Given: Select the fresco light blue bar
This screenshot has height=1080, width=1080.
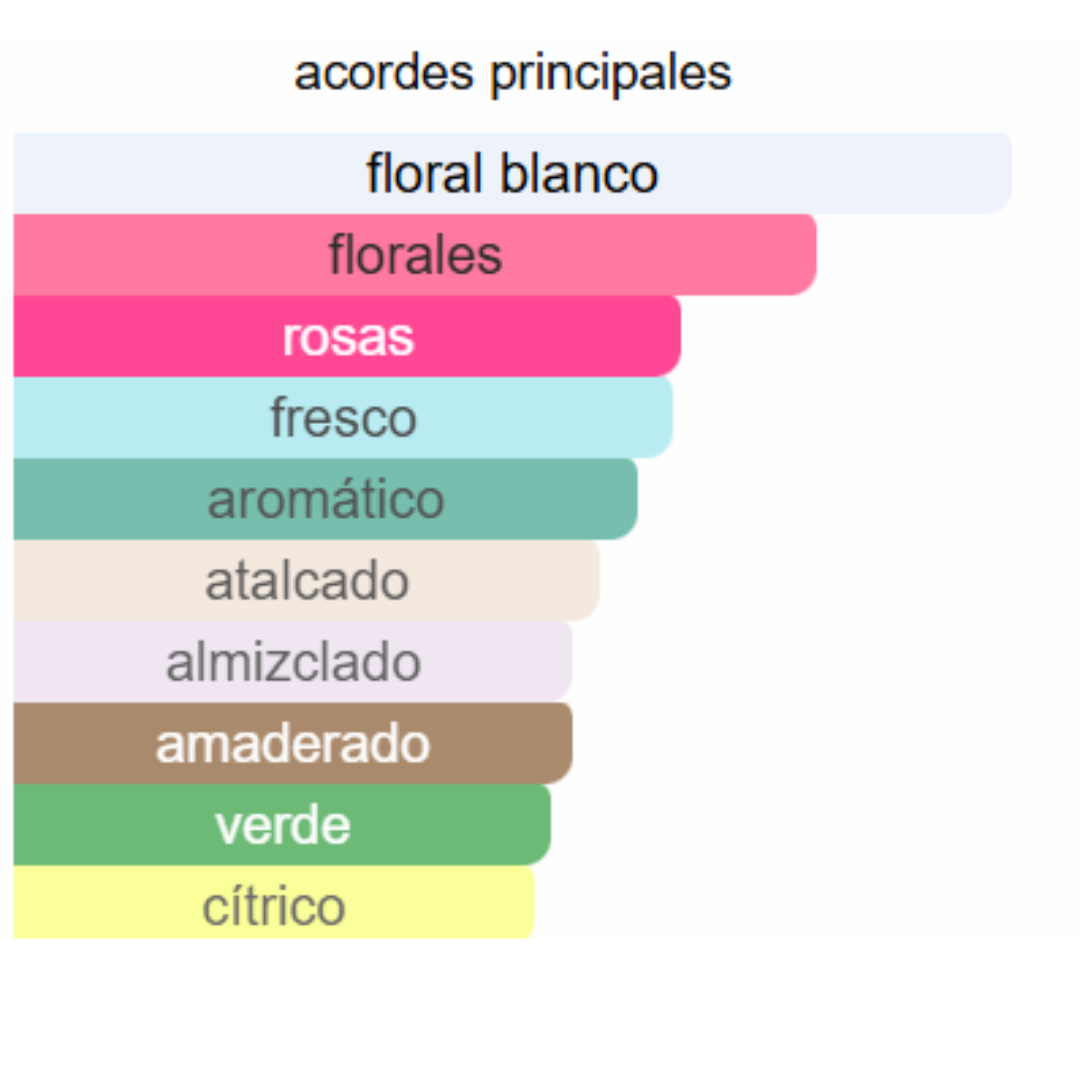Looking at the screenshot, I should click(x=343, y=417).
